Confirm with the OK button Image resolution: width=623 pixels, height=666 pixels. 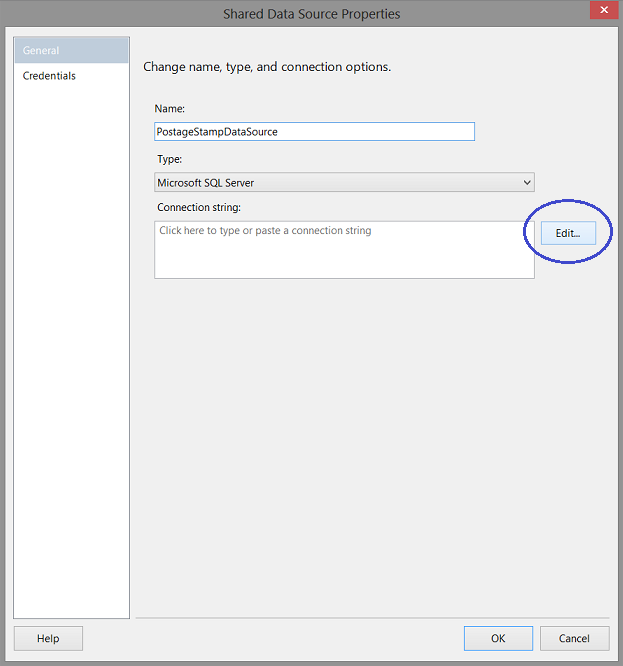498,638
